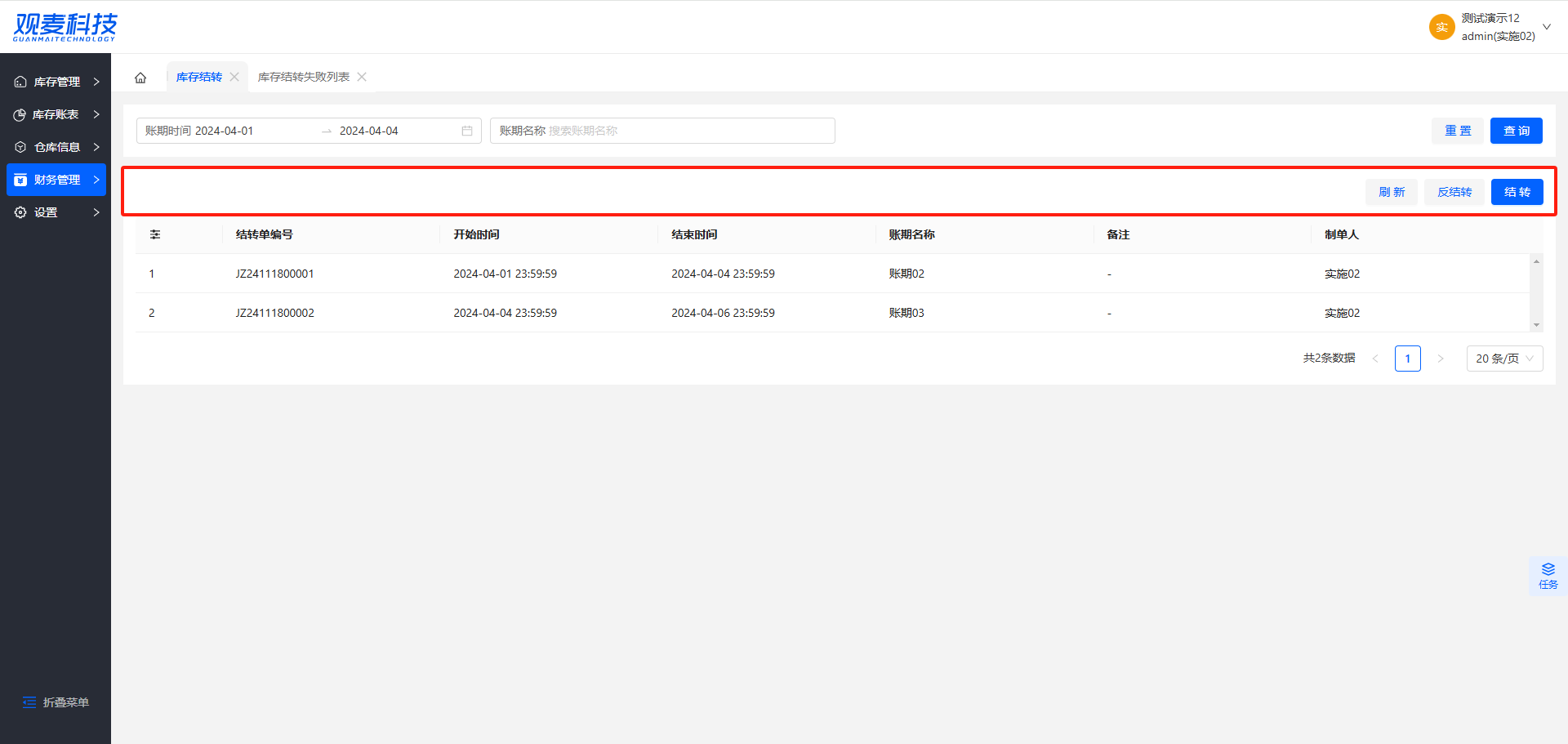Click the 刷新 button
1568x744 pixels.
coord(1392,192)
